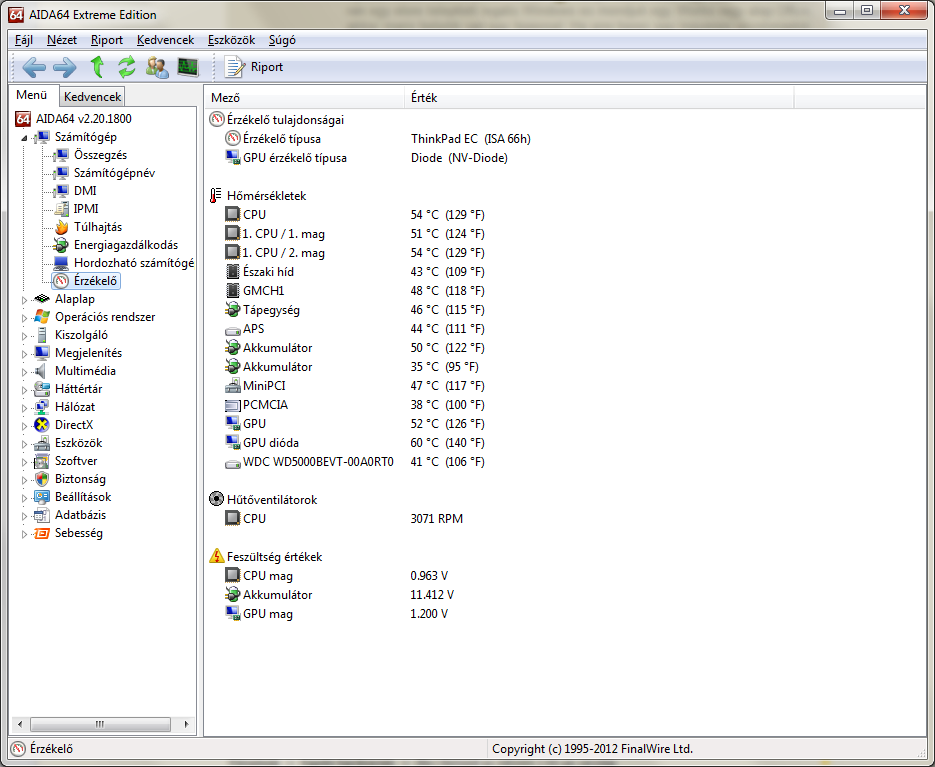
Task: Open the Súgó menu
Action: pyautogui.click(x=282, y=40)
